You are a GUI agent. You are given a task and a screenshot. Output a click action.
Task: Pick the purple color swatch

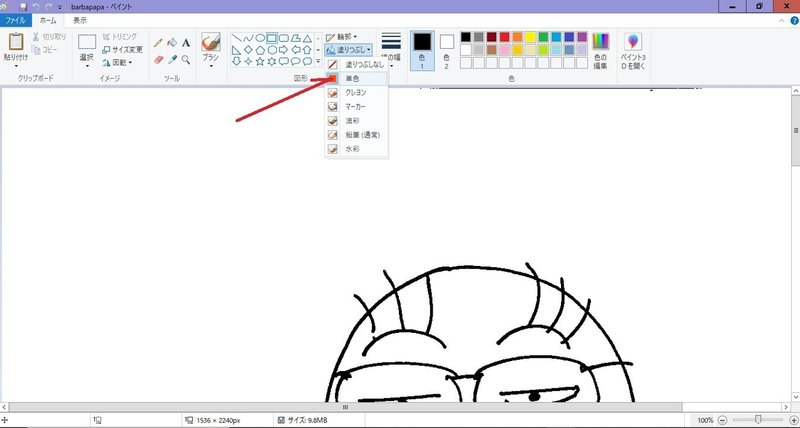tap(582, 37)
